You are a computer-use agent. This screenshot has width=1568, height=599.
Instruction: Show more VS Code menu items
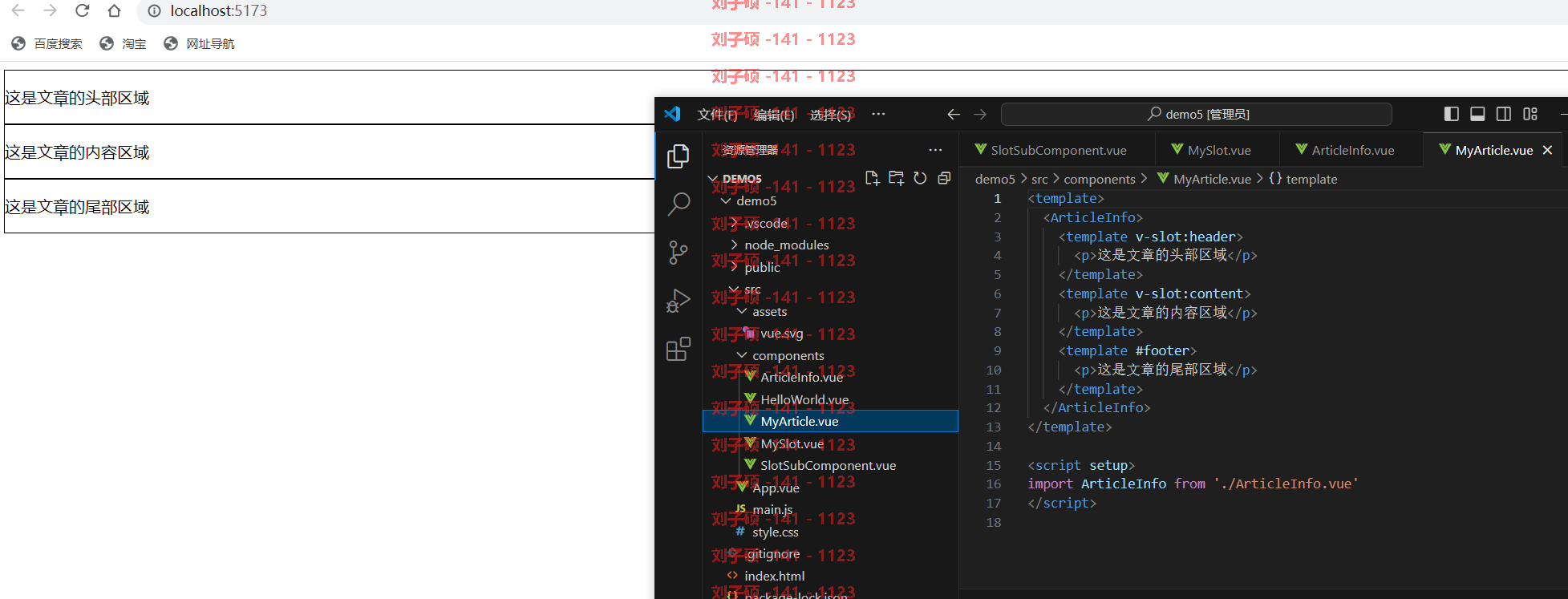(878, 114)
